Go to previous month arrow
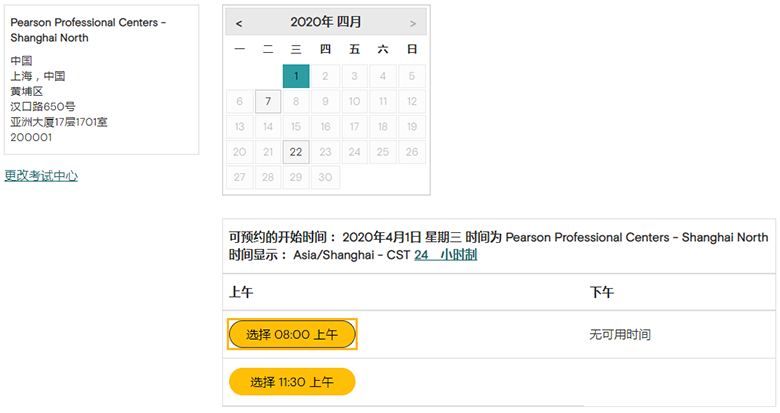Viewport: 780px width, 413px height. pyautogui.click(x=239, y=22)
